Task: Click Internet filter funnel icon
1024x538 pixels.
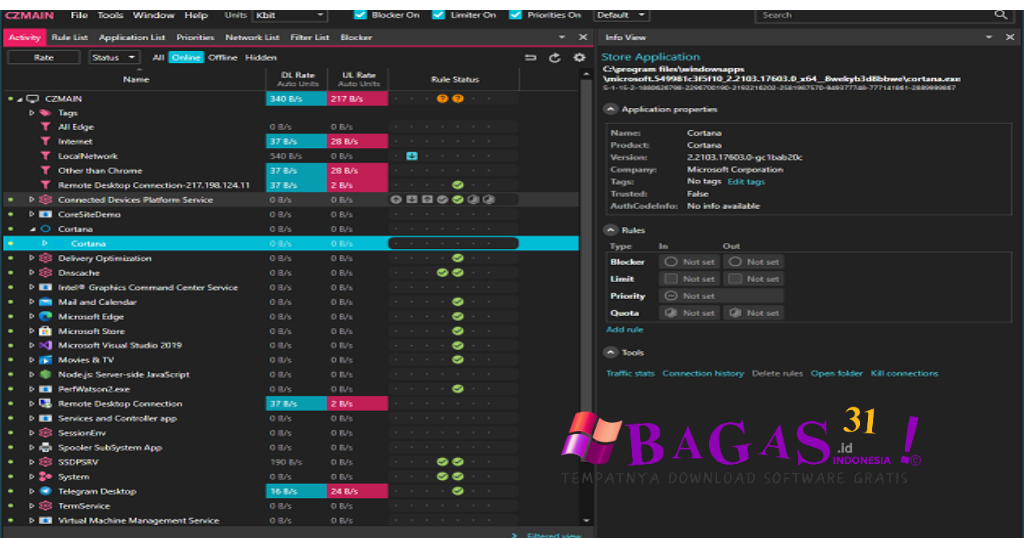Action: tap(45, 141)
